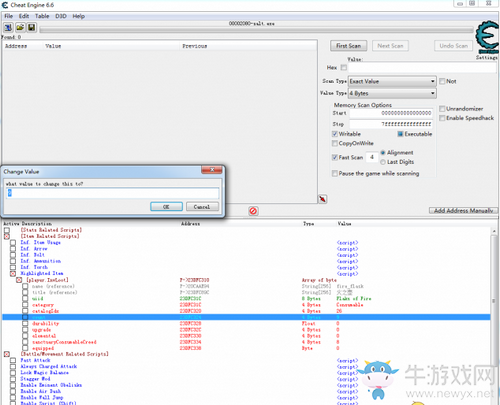Click the save floppy disk icon
The height and width of the screenshot is (405, 500).
click(32, 27)
